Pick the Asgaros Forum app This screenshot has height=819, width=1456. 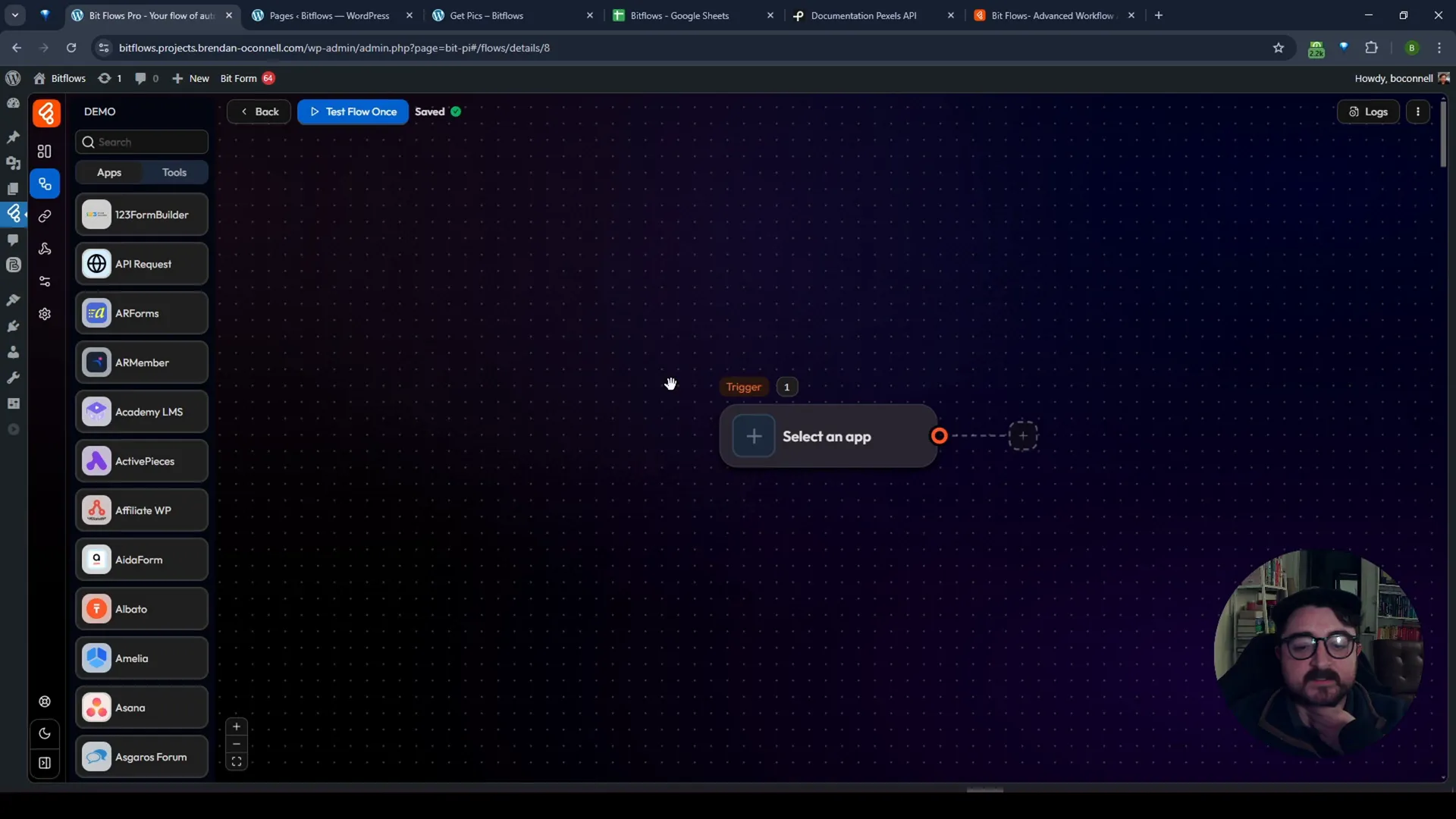142,757
